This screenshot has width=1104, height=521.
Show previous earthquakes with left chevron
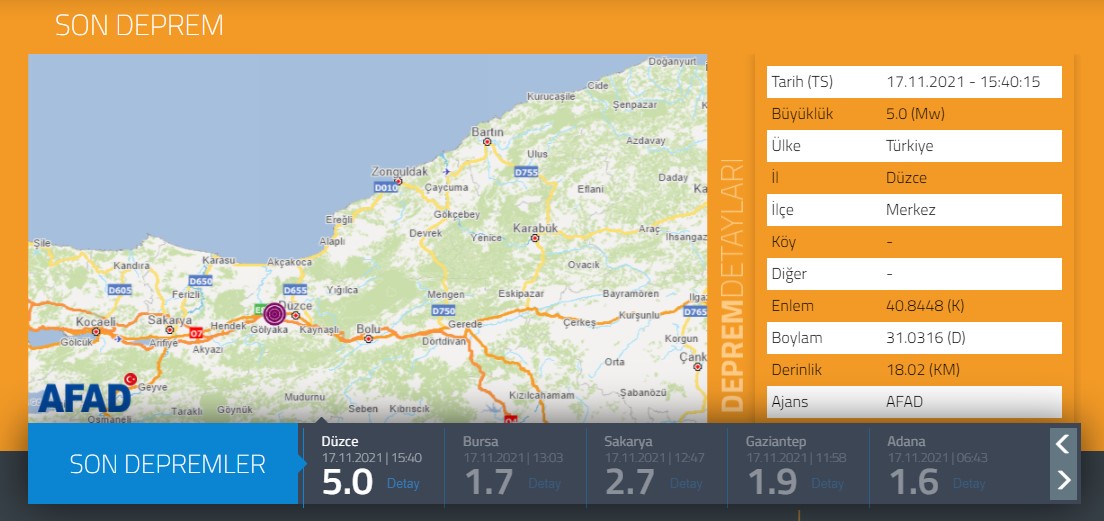point(1063,444)
